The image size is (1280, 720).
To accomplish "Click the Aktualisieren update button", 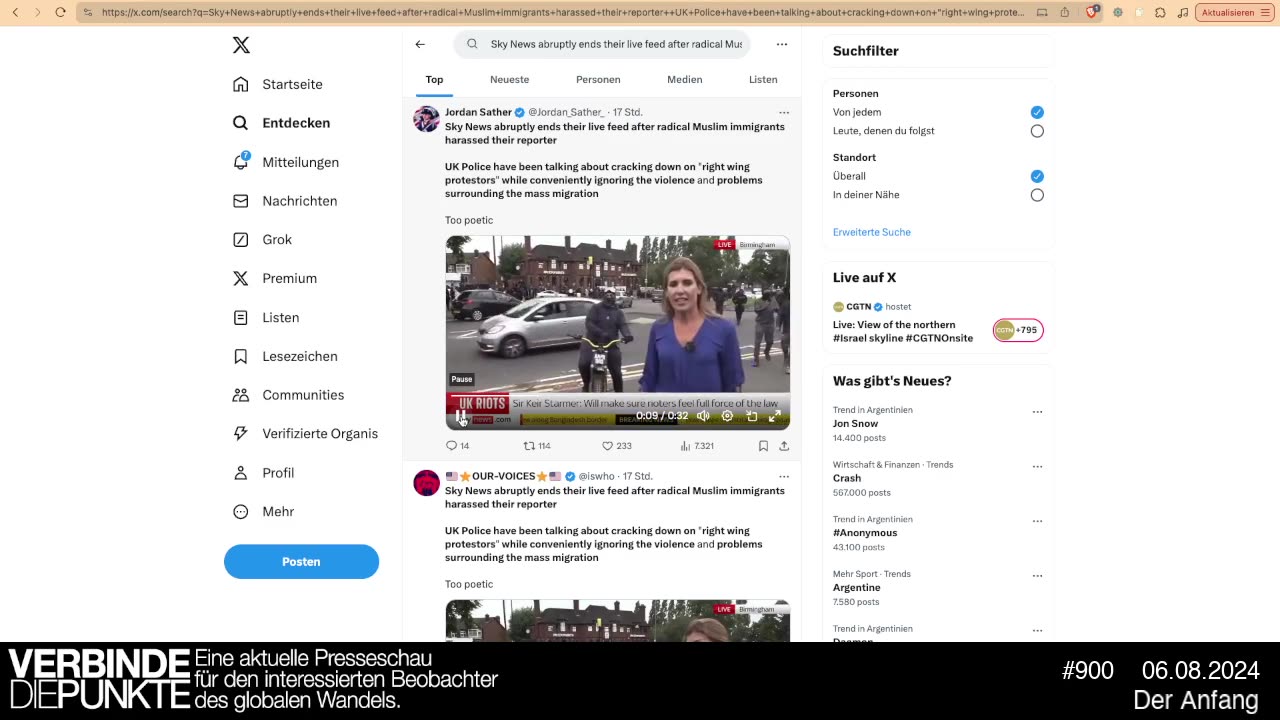I will point(1234,12).
